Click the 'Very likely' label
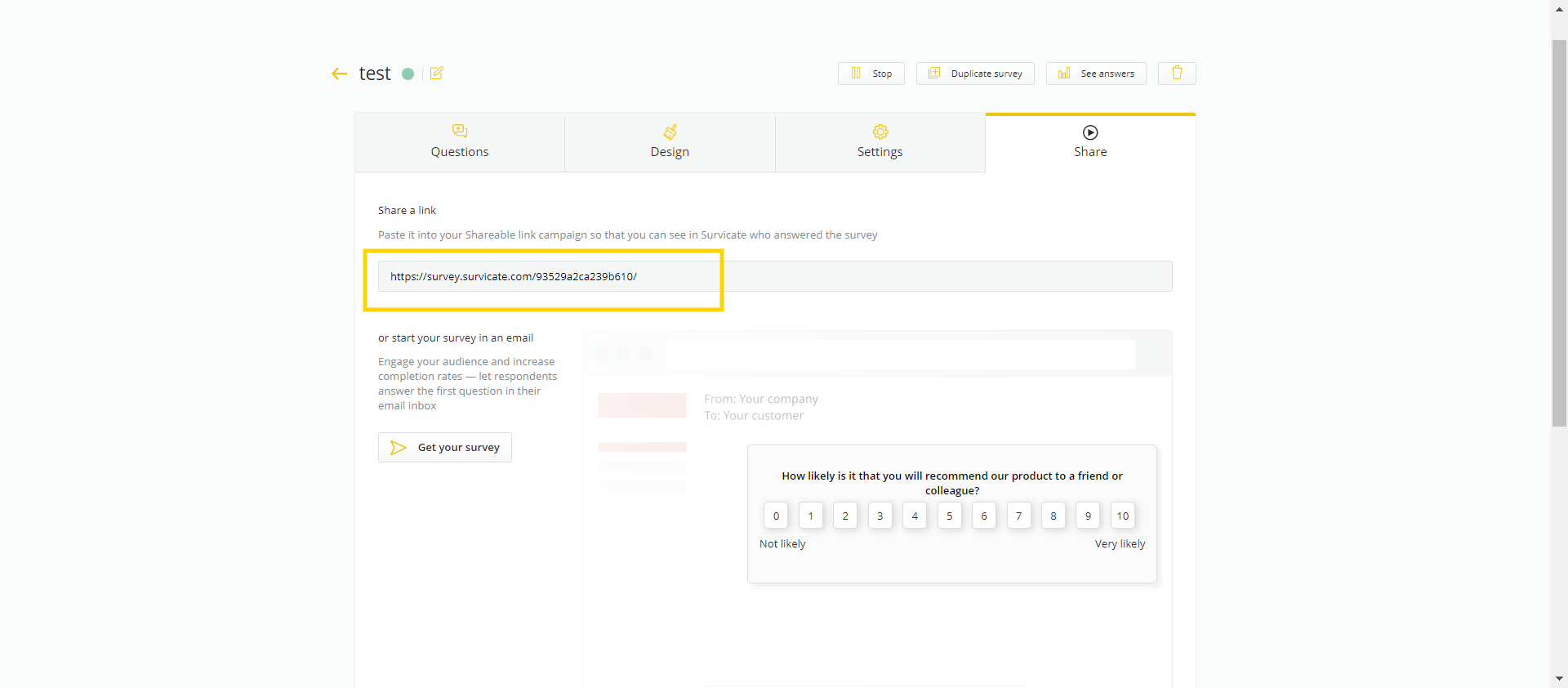The image size is (1568, 688). tap(1120, 544)
